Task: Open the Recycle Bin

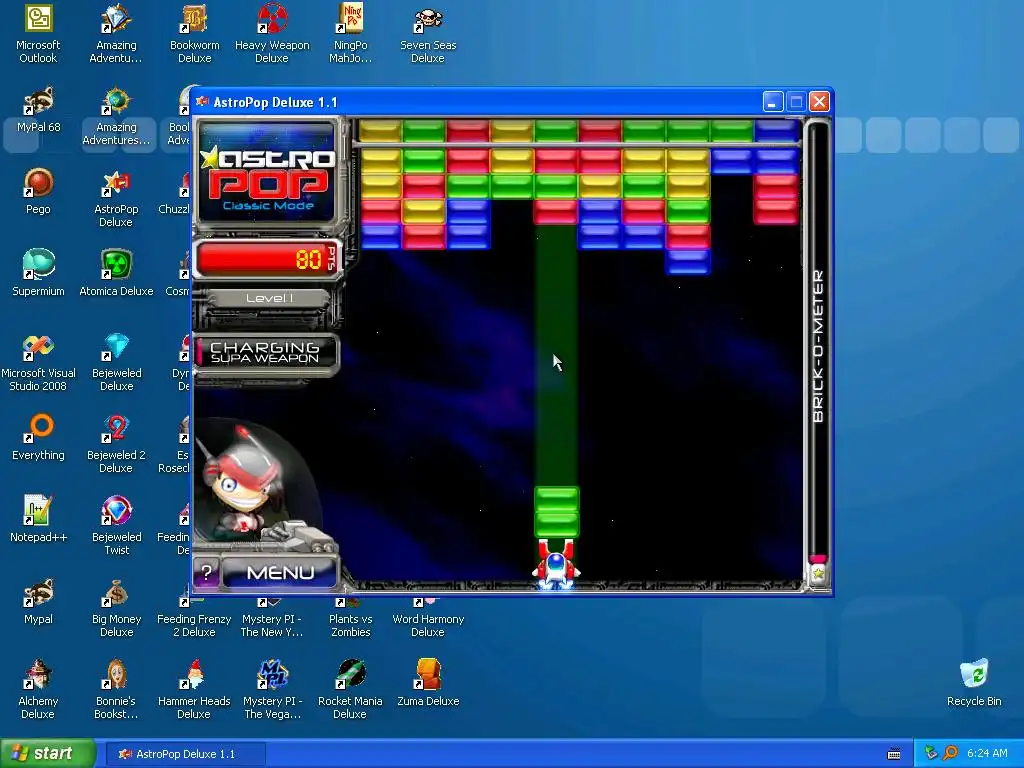Action: pos(974,683)
